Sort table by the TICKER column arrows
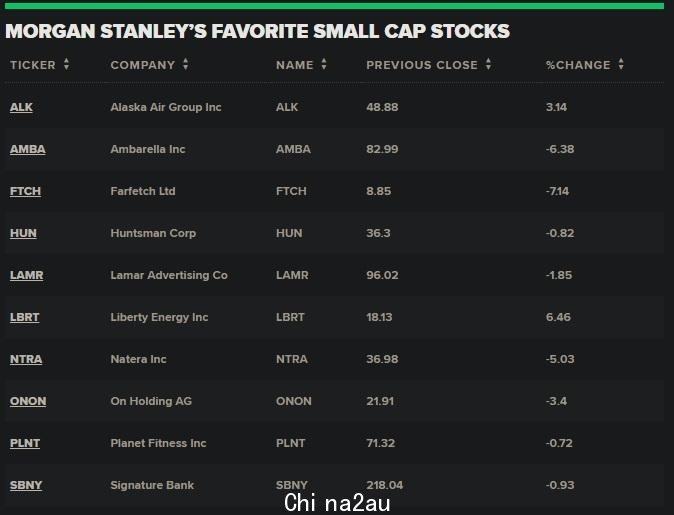 tap(66, 64)
